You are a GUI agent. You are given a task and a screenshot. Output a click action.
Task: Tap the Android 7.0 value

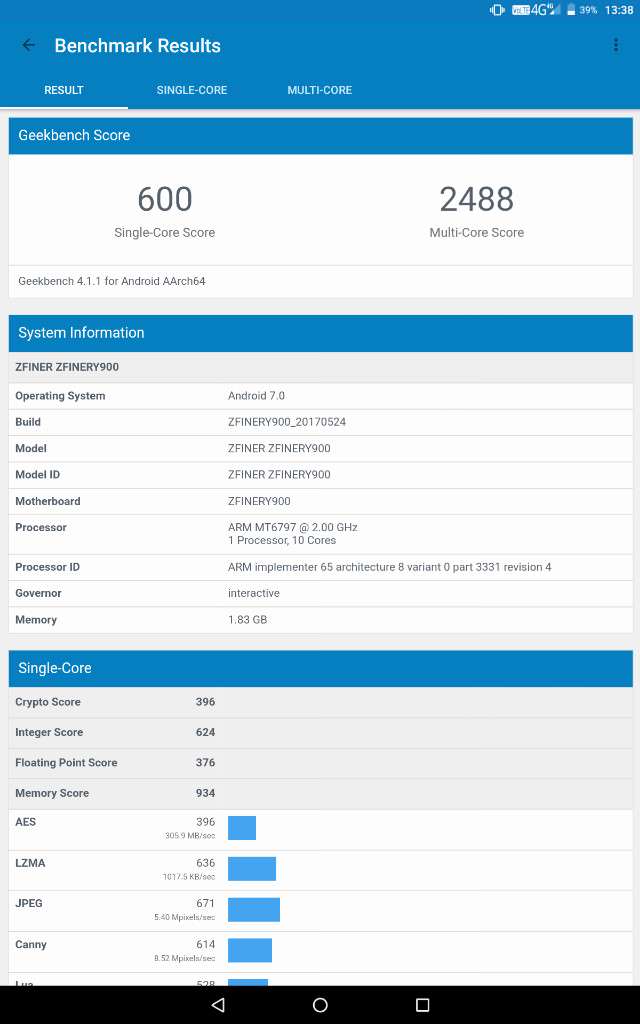pos(257,396)
